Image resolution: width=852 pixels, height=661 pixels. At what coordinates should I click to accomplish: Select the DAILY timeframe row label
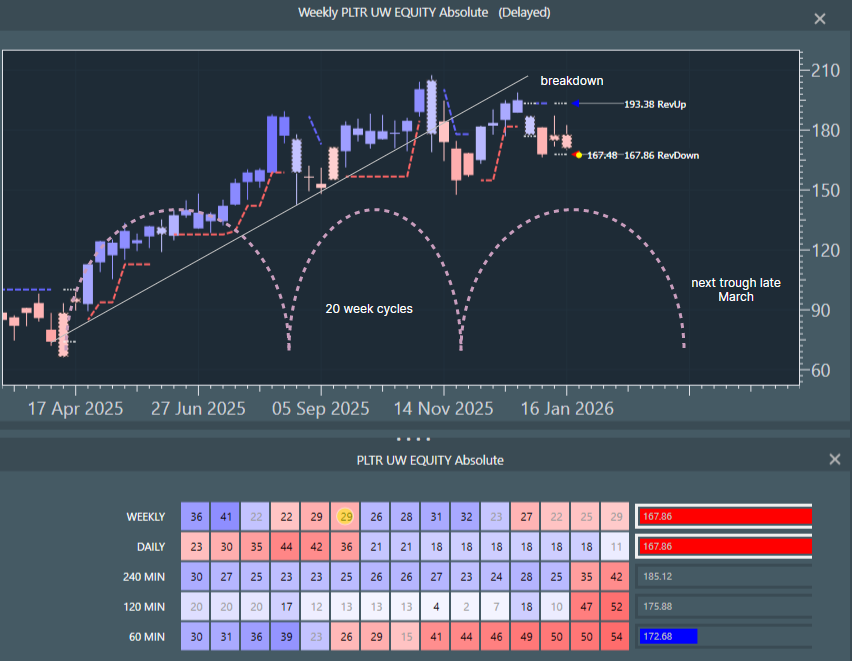[153, 546]
